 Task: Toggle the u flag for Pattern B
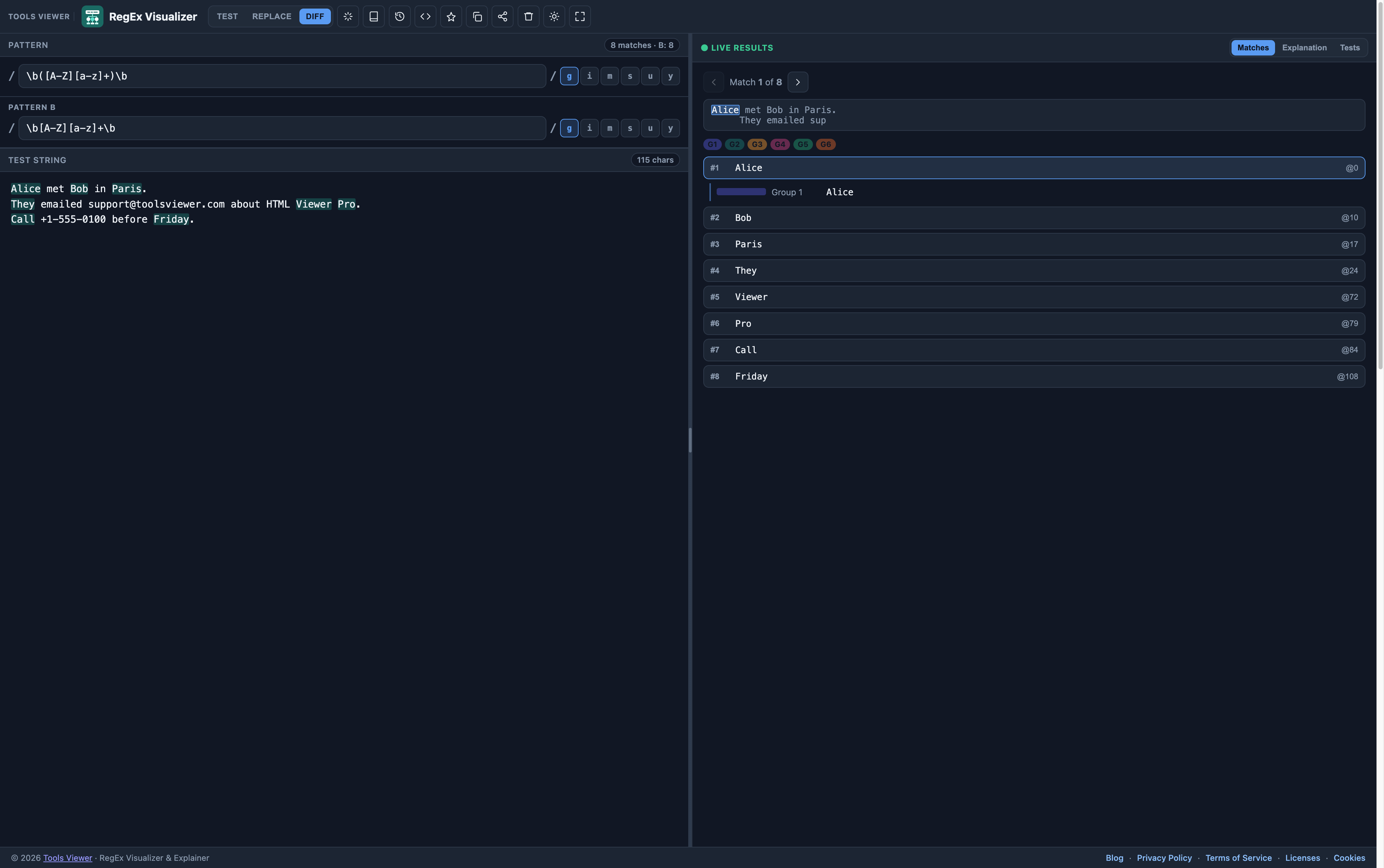[x=651, y=128]
